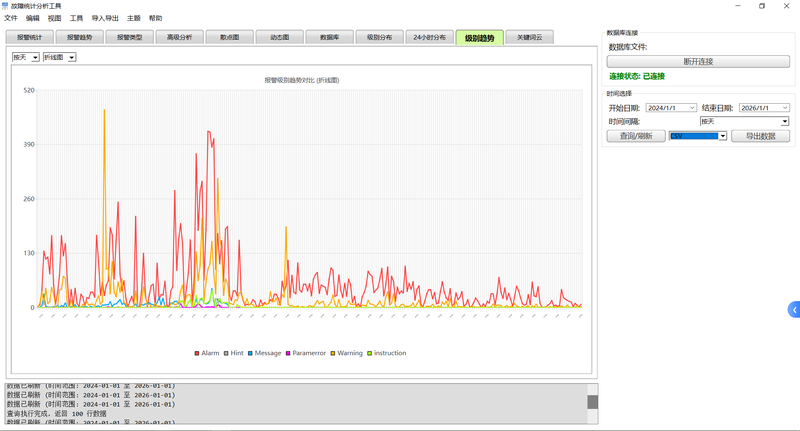This screenshot has width=800, height=431.
Task: Open the 时间间隔 interval combo box
Action: [744, 121]
